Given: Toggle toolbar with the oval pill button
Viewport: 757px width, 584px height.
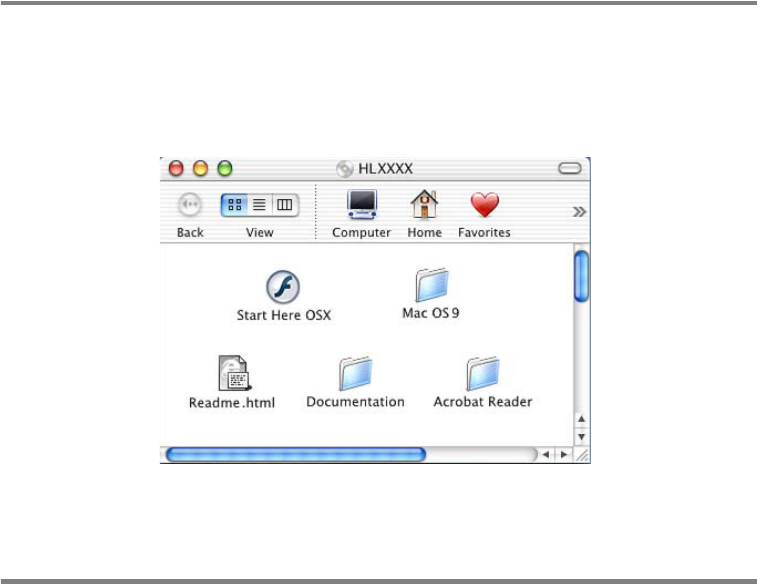Looking at the screenshot, I should click(570, 168).
